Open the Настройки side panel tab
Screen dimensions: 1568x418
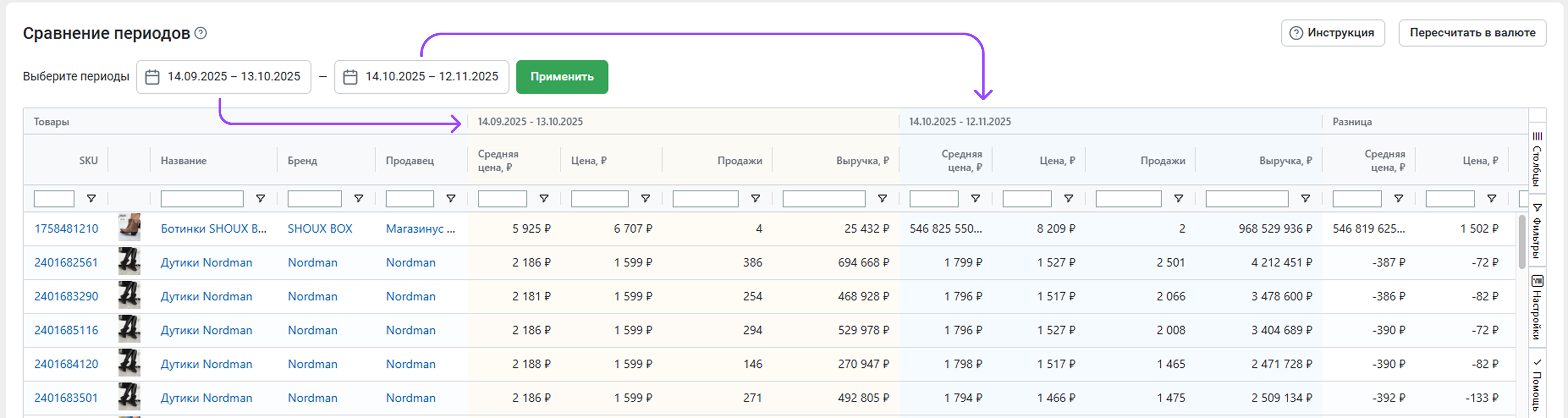pos(1537,307)
